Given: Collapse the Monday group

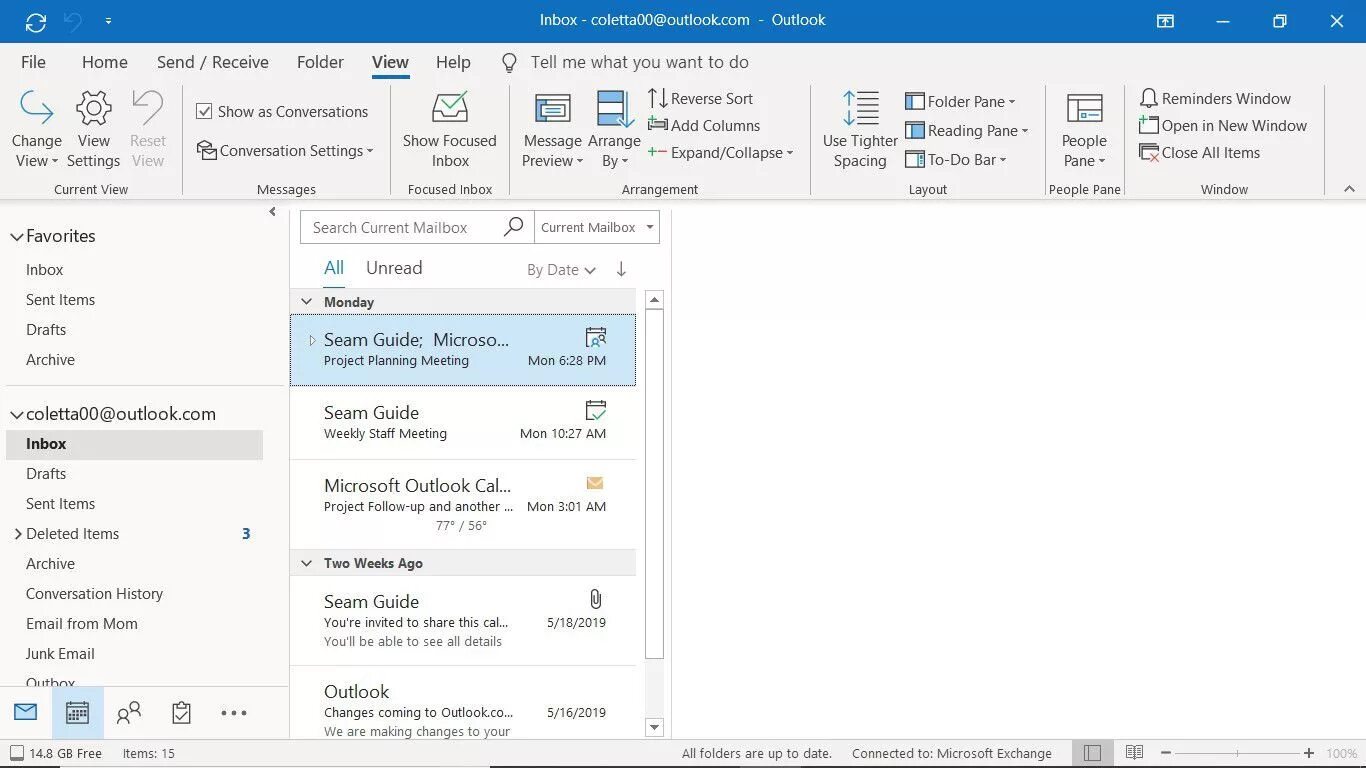Looking at the screenshot, I should point(307,302).
